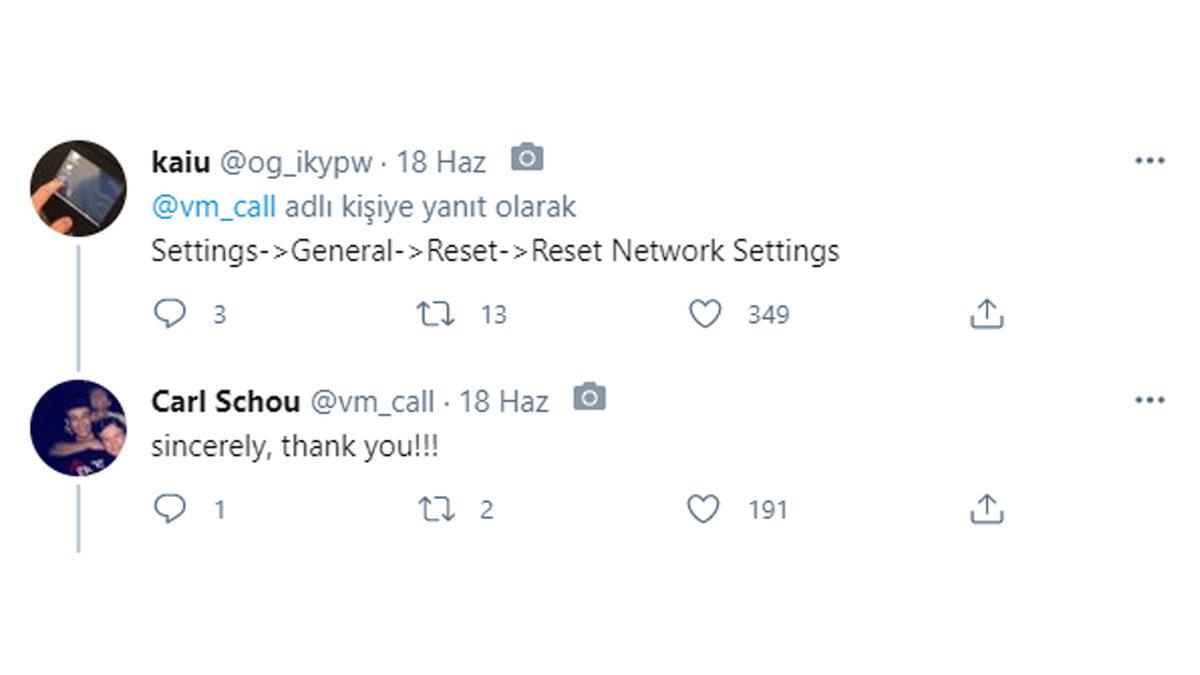Reply to Carl Schou's tweet

point(171,509)
